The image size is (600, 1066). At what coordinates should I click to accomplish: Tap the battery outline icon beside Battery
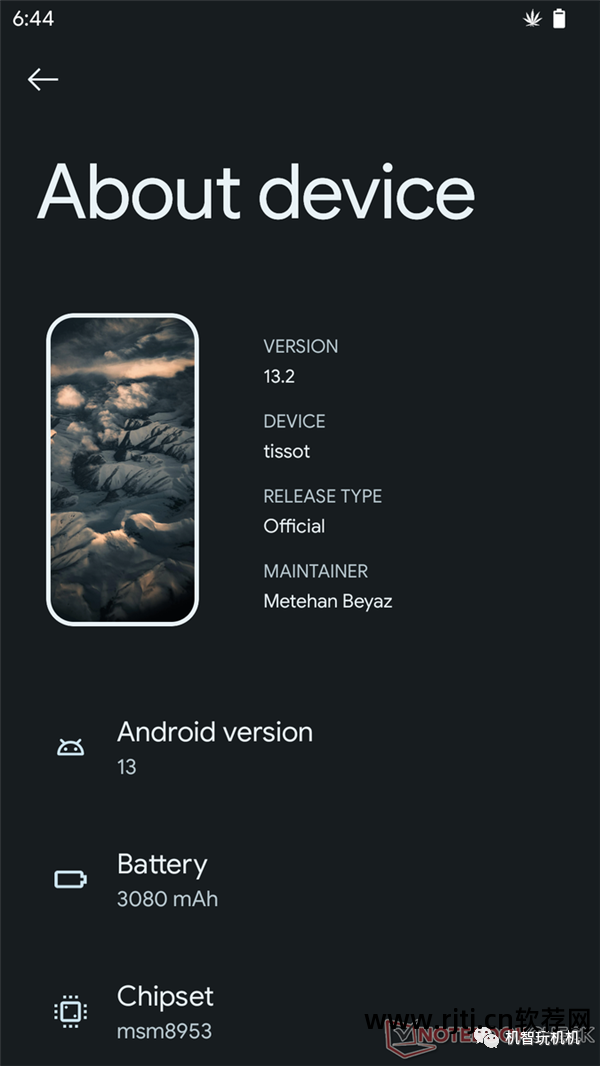[x=70, y=879]
